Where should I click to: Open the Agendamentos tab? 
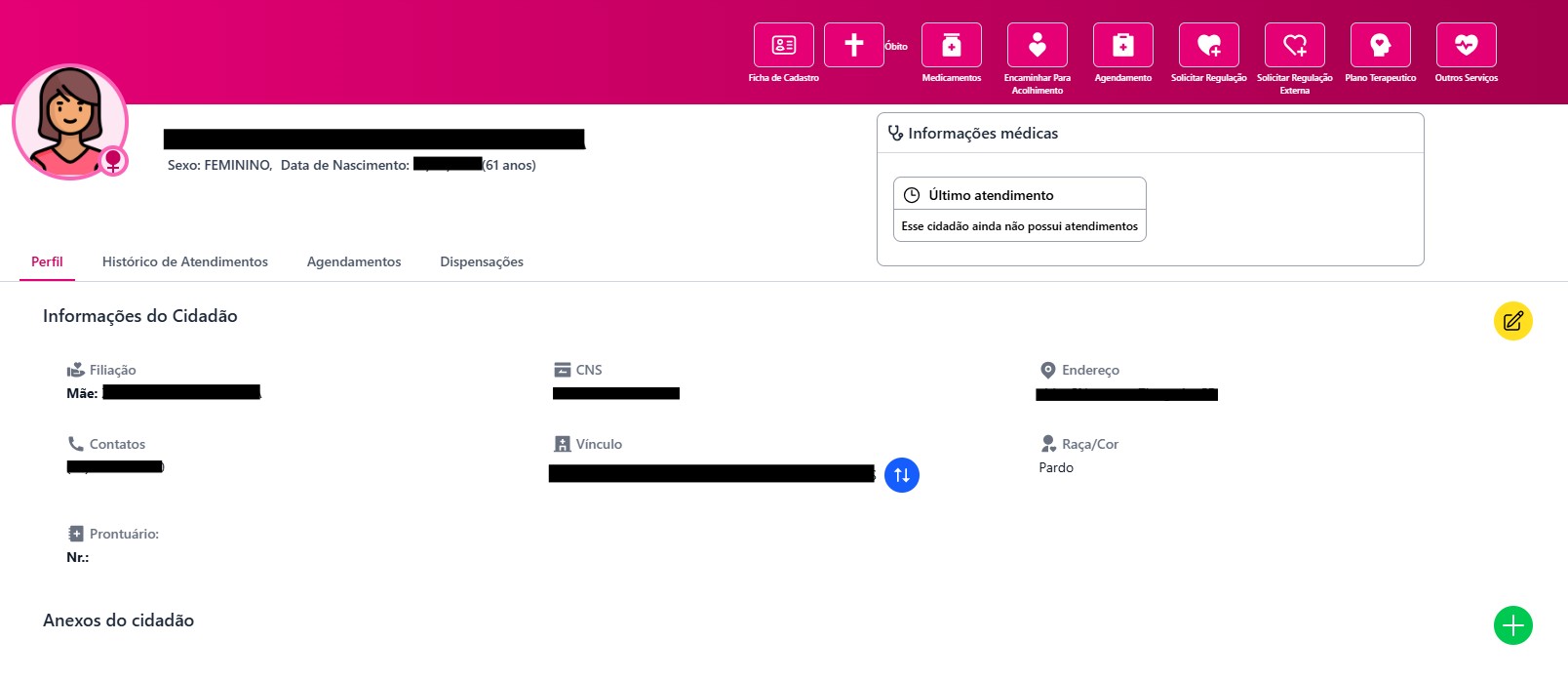point(354,261)
